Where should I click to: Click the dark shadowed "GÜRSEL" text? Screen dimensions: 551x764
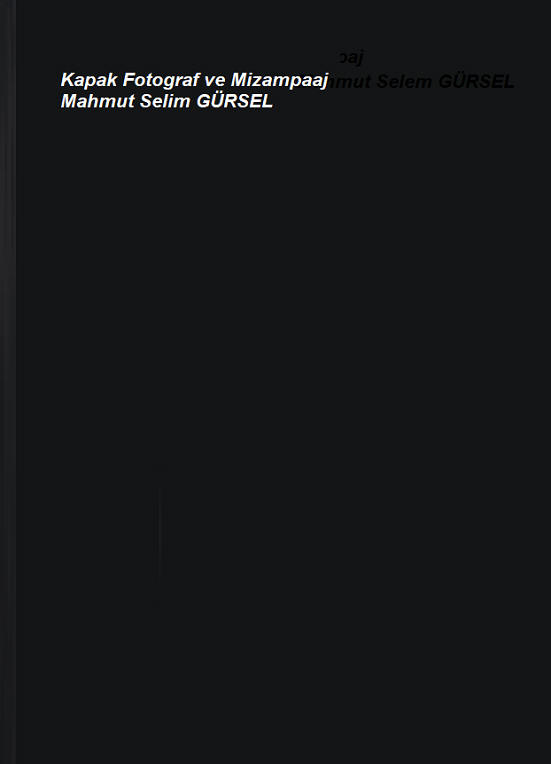pos(476,81)
